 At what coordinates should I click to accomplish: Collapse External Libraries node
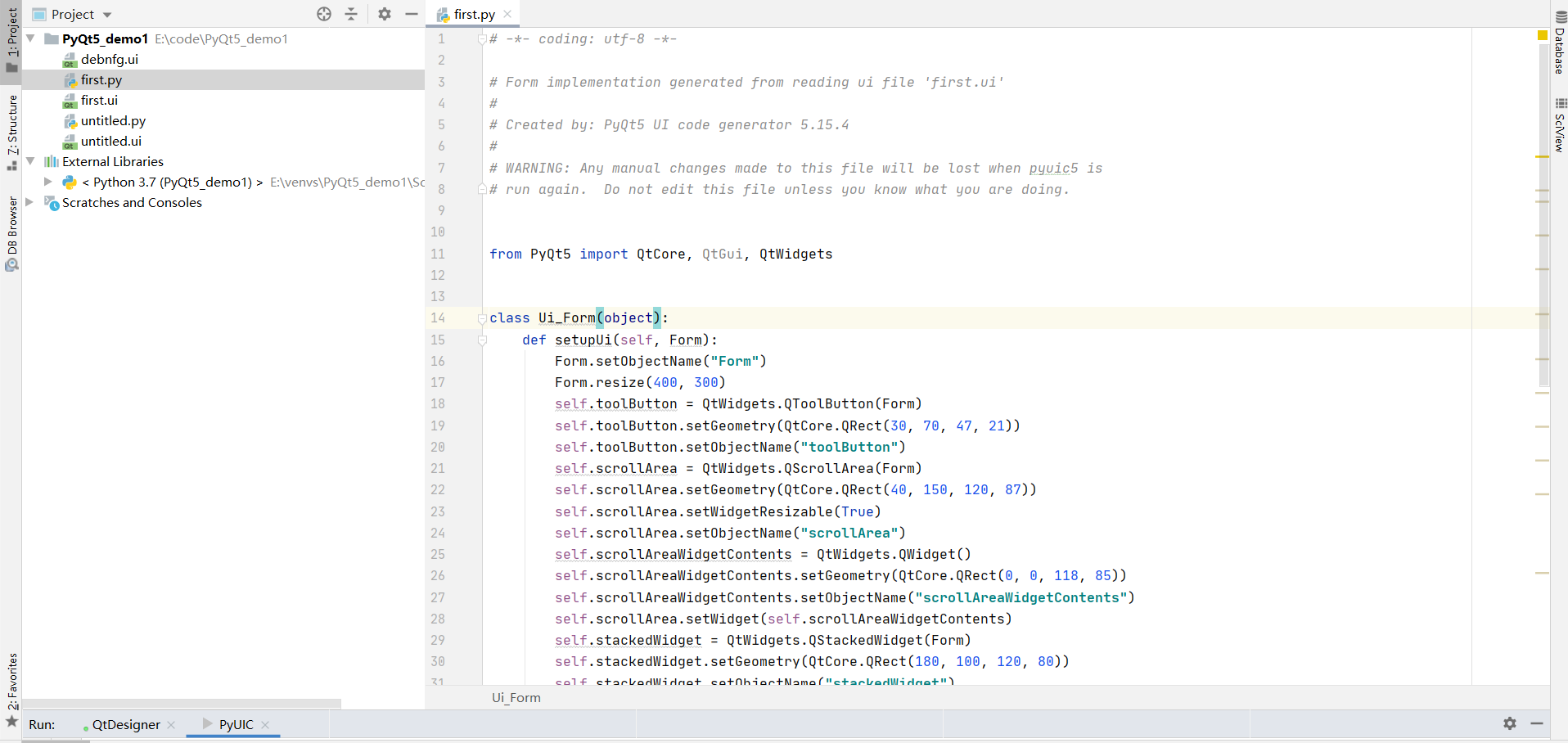pos(30,161)
